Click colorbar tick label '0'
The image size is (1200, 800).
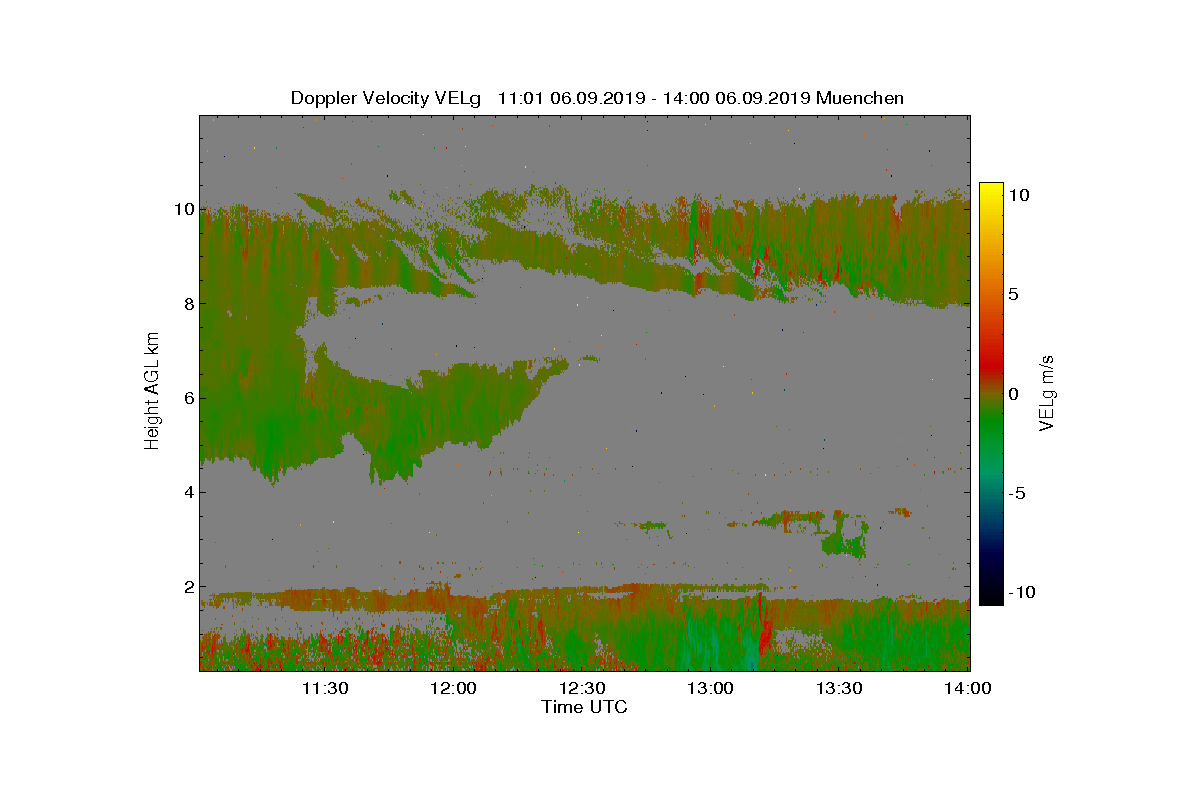pyautogui.click(x=1012, y=393)
